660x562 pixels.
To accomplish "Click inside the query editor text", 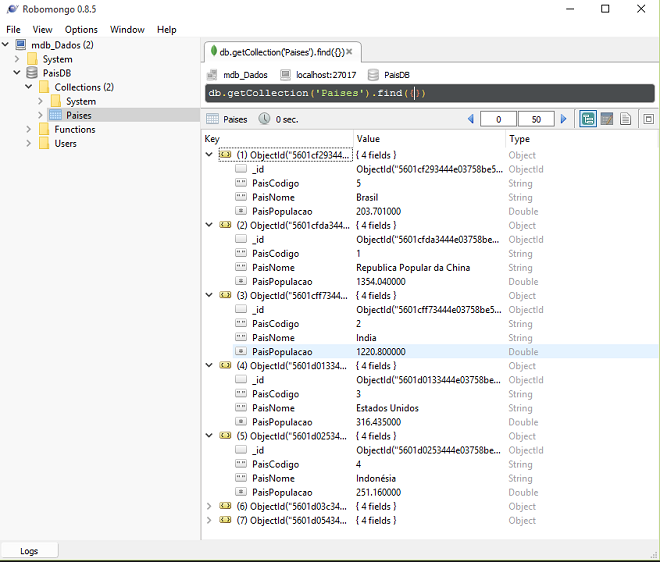I will click(x=429, y=93).
